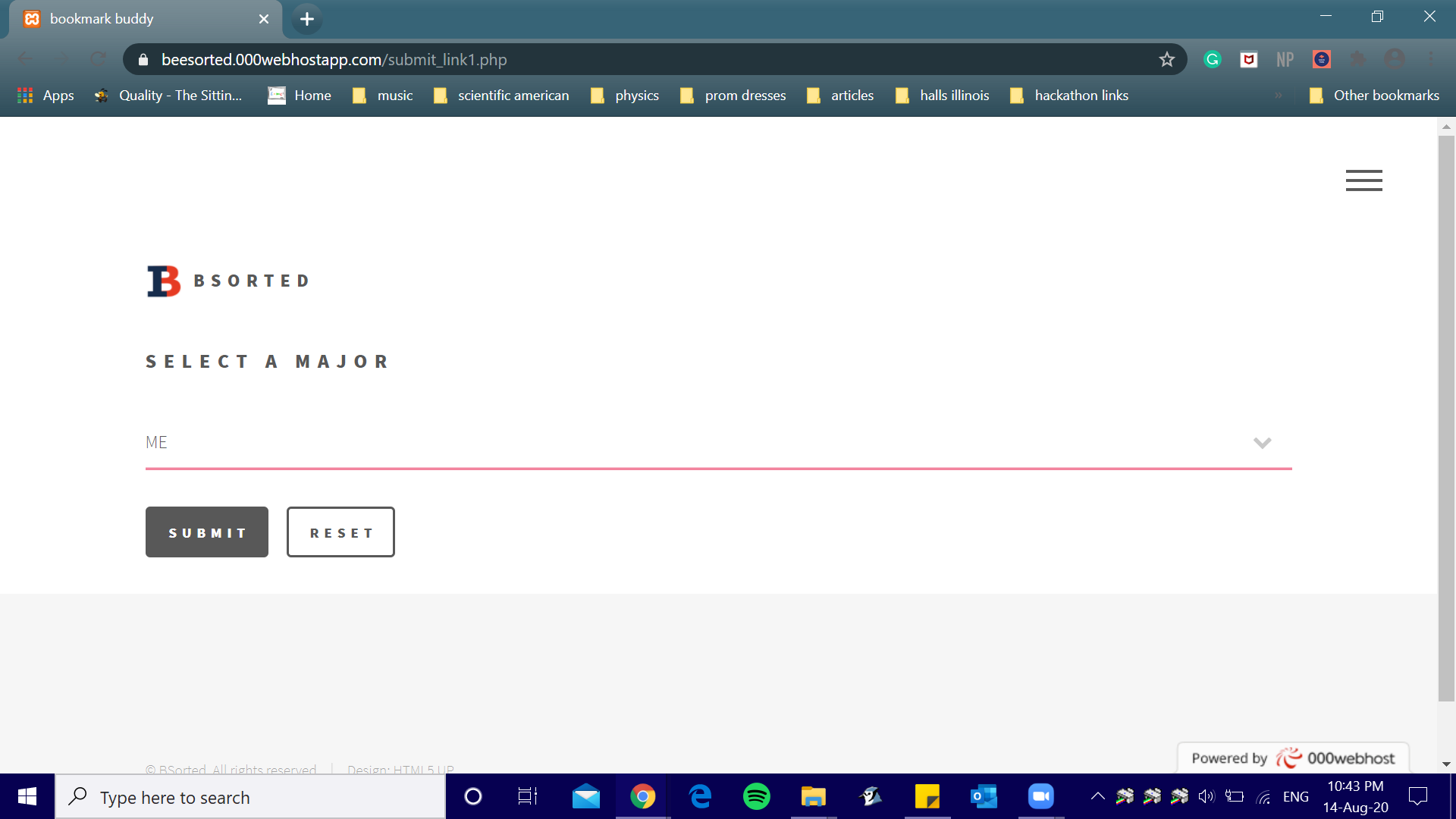Open the Chrome profile avatar

pyautogui.click(x=1394, y=59)
